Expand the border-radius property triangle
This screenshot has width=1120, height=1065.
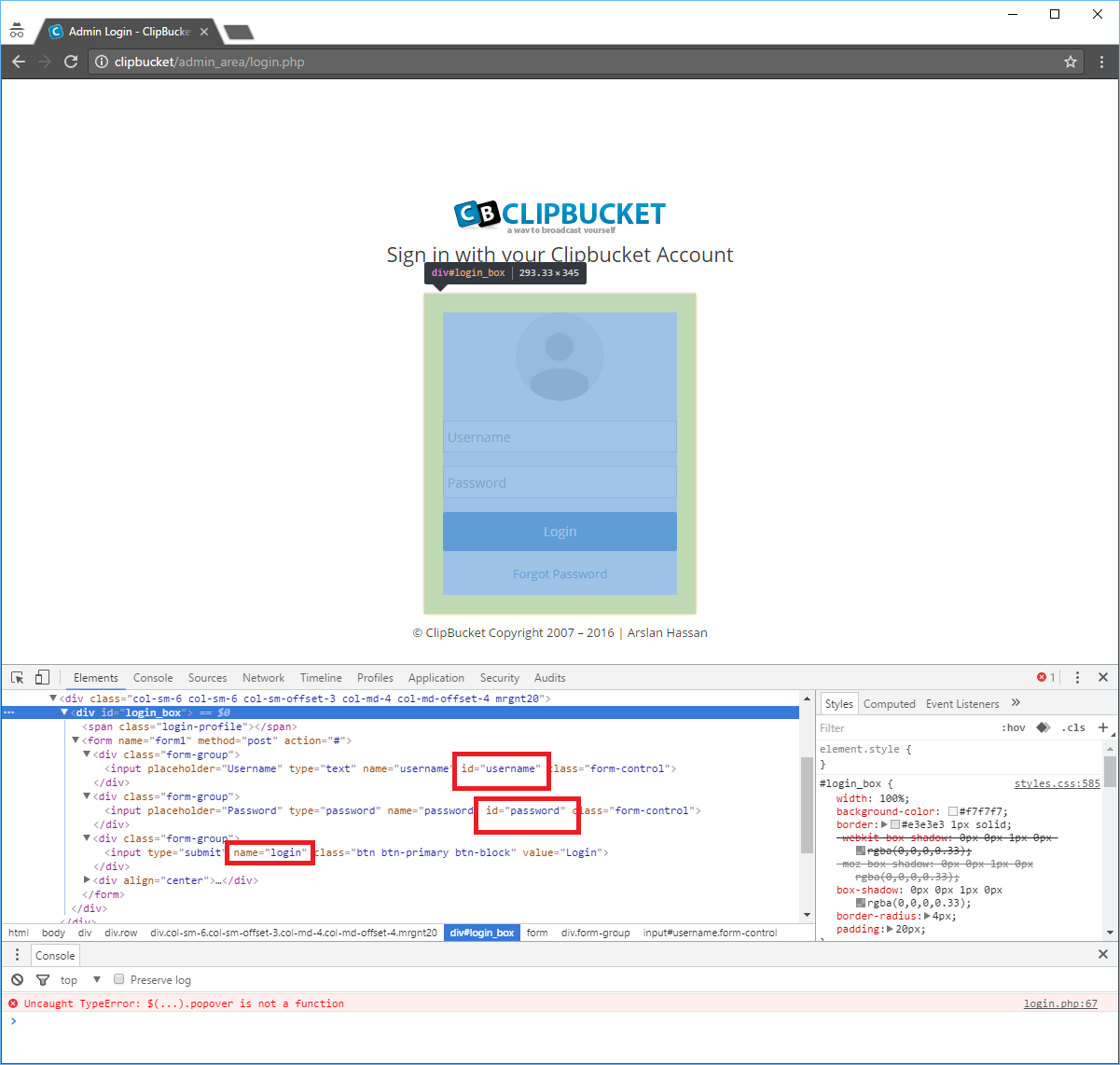point(926,916)
